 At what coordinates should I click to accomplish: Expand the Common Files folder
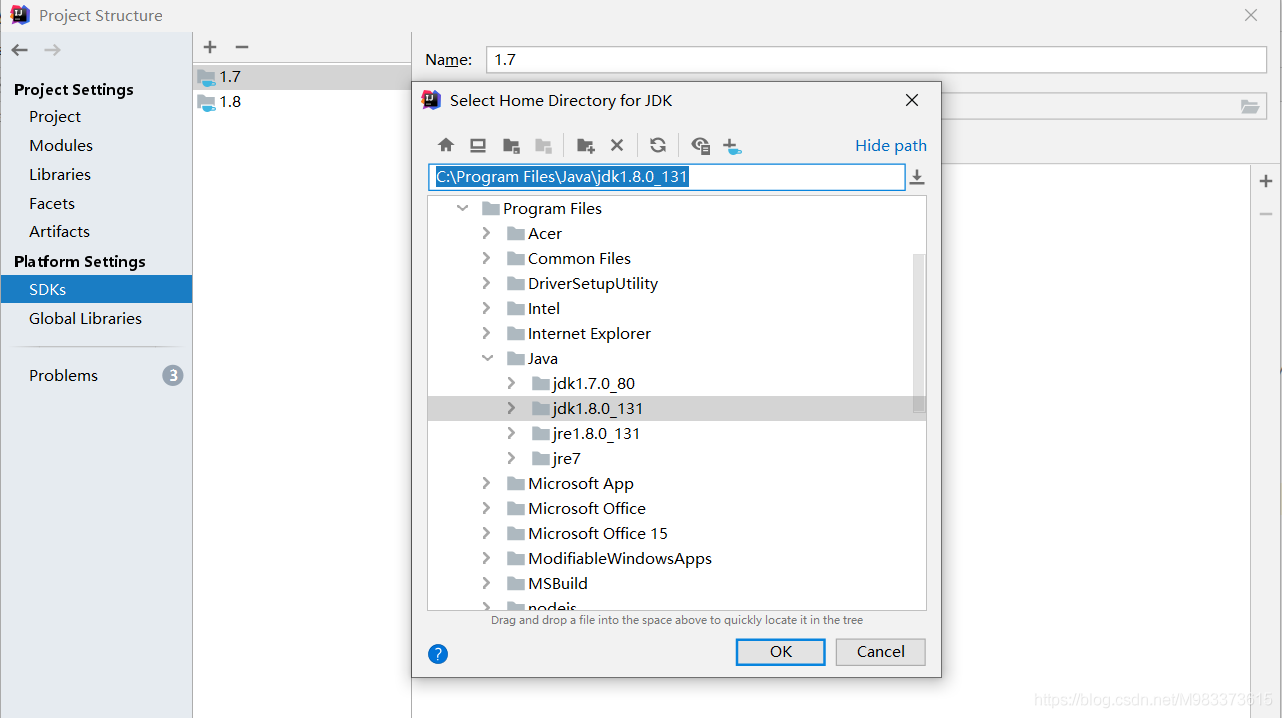[x=486, y=258]
